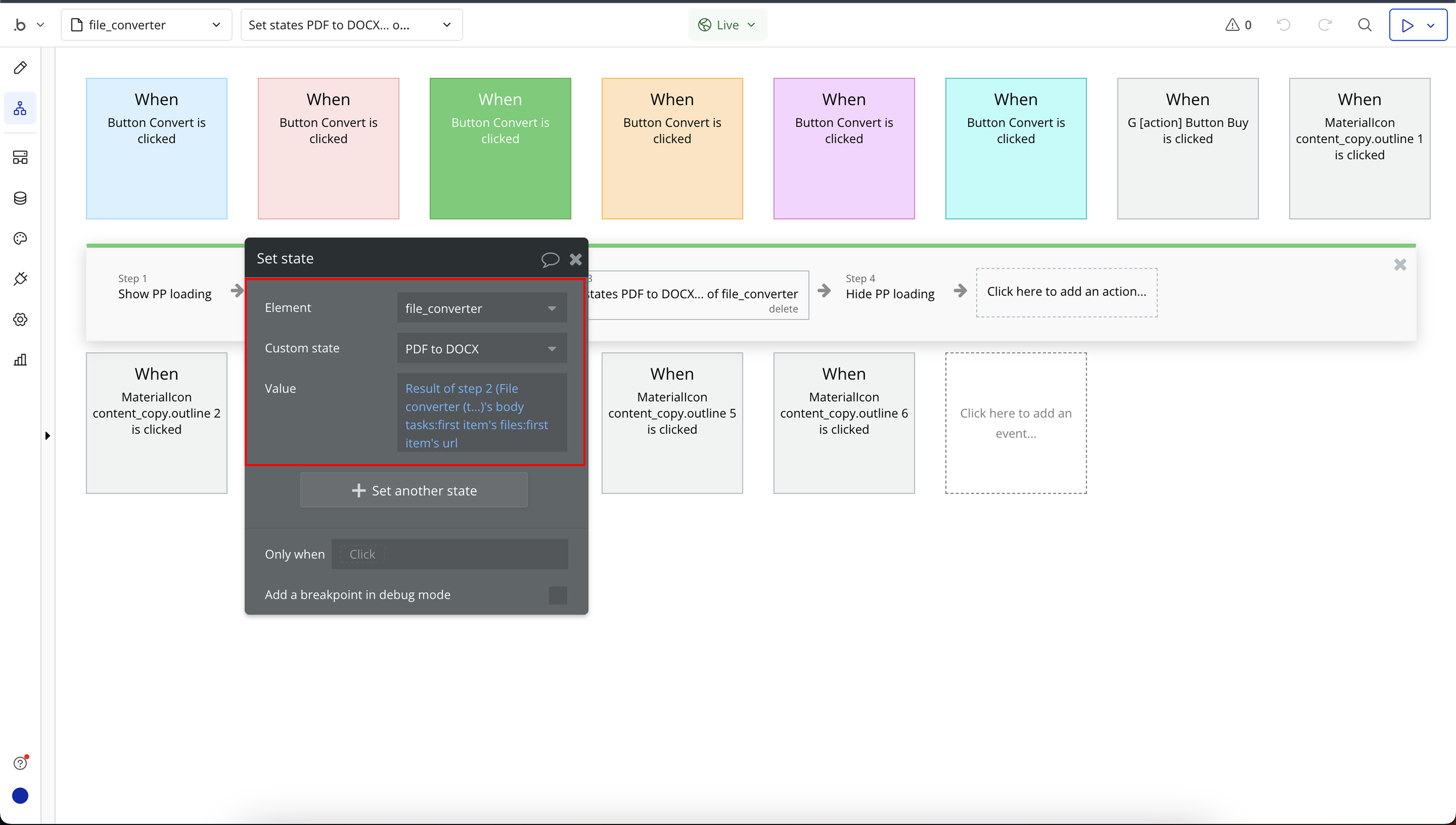Click the Set another state button
Image resolution: width=1456 pixels, height=825 pixels.
414,491
